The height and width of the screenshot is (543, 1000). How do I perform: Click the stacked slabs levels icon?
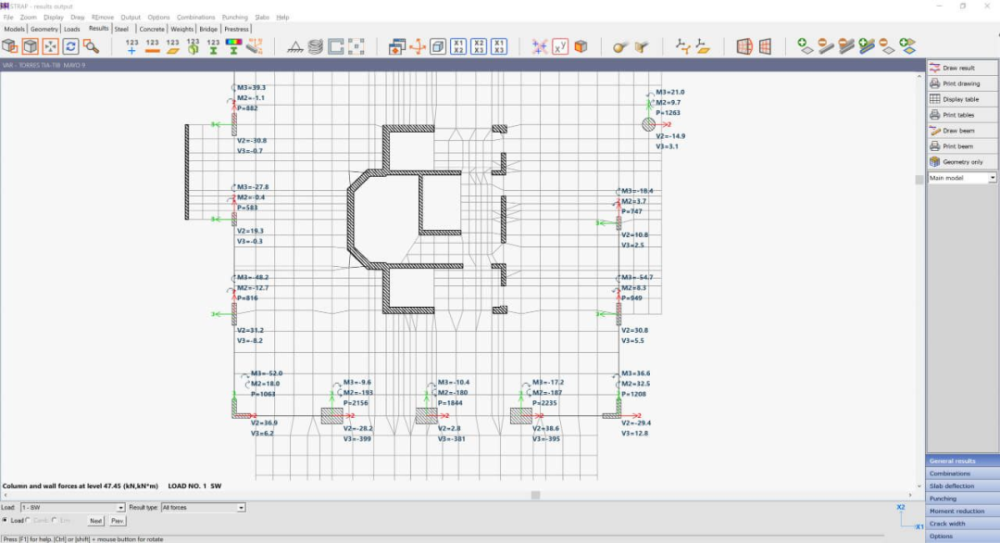coord(315,46)
